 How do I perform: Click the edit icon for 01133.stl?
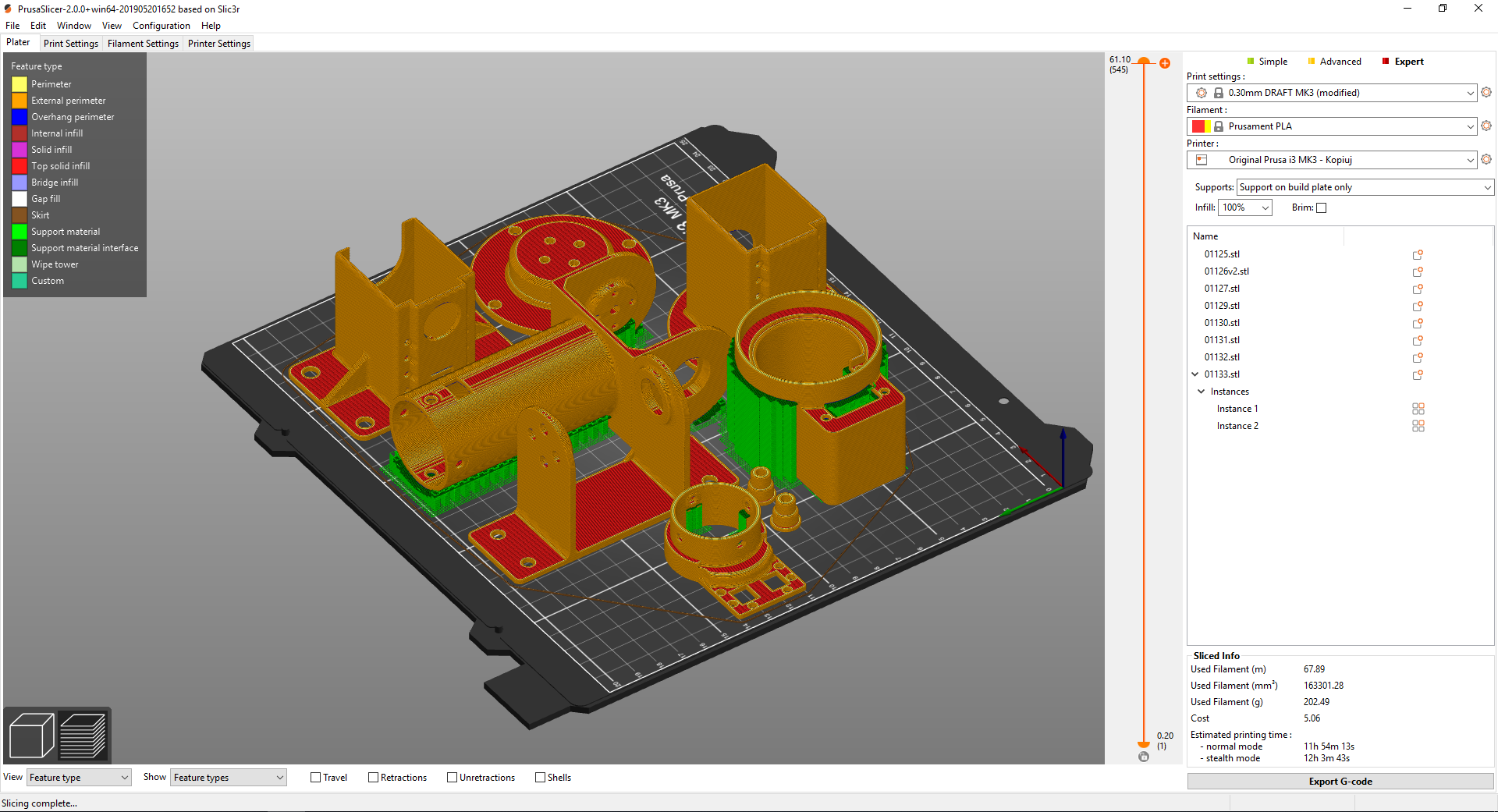pos(1418,375)
